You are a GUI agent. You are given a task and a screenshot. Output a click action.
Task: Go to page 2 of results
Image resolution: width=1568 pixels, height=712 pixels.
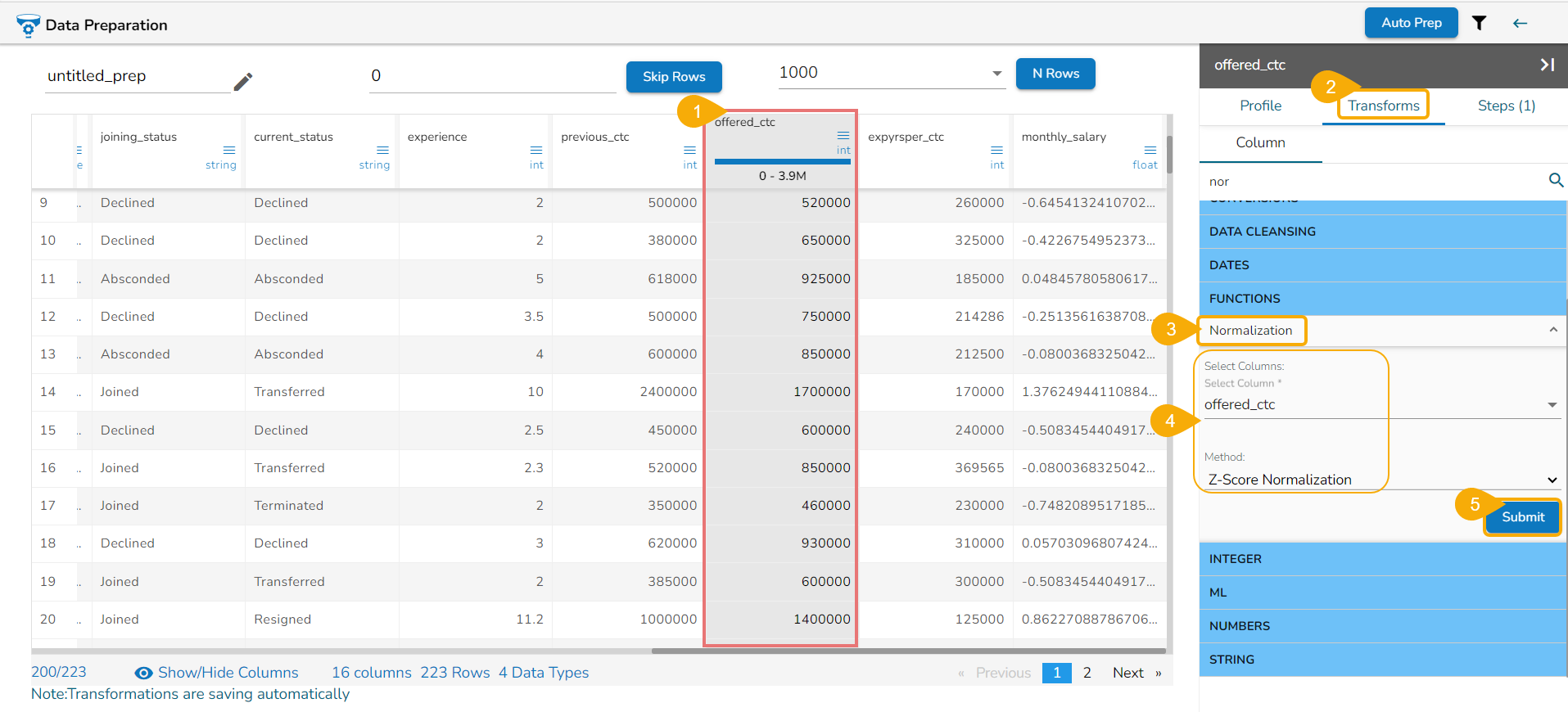[1087, 673]
